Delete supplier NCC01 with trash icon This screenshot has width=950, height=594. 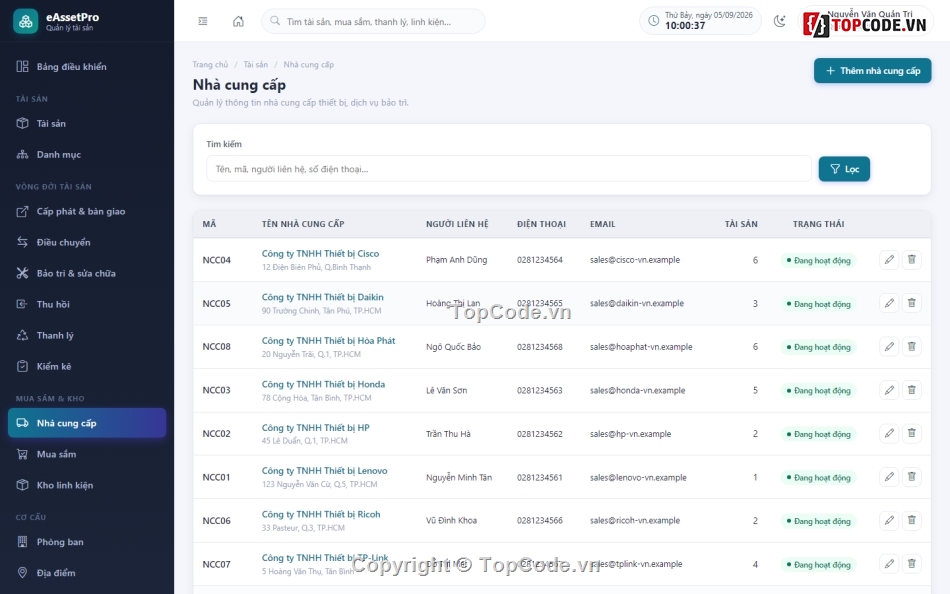(x=911, y=477)
